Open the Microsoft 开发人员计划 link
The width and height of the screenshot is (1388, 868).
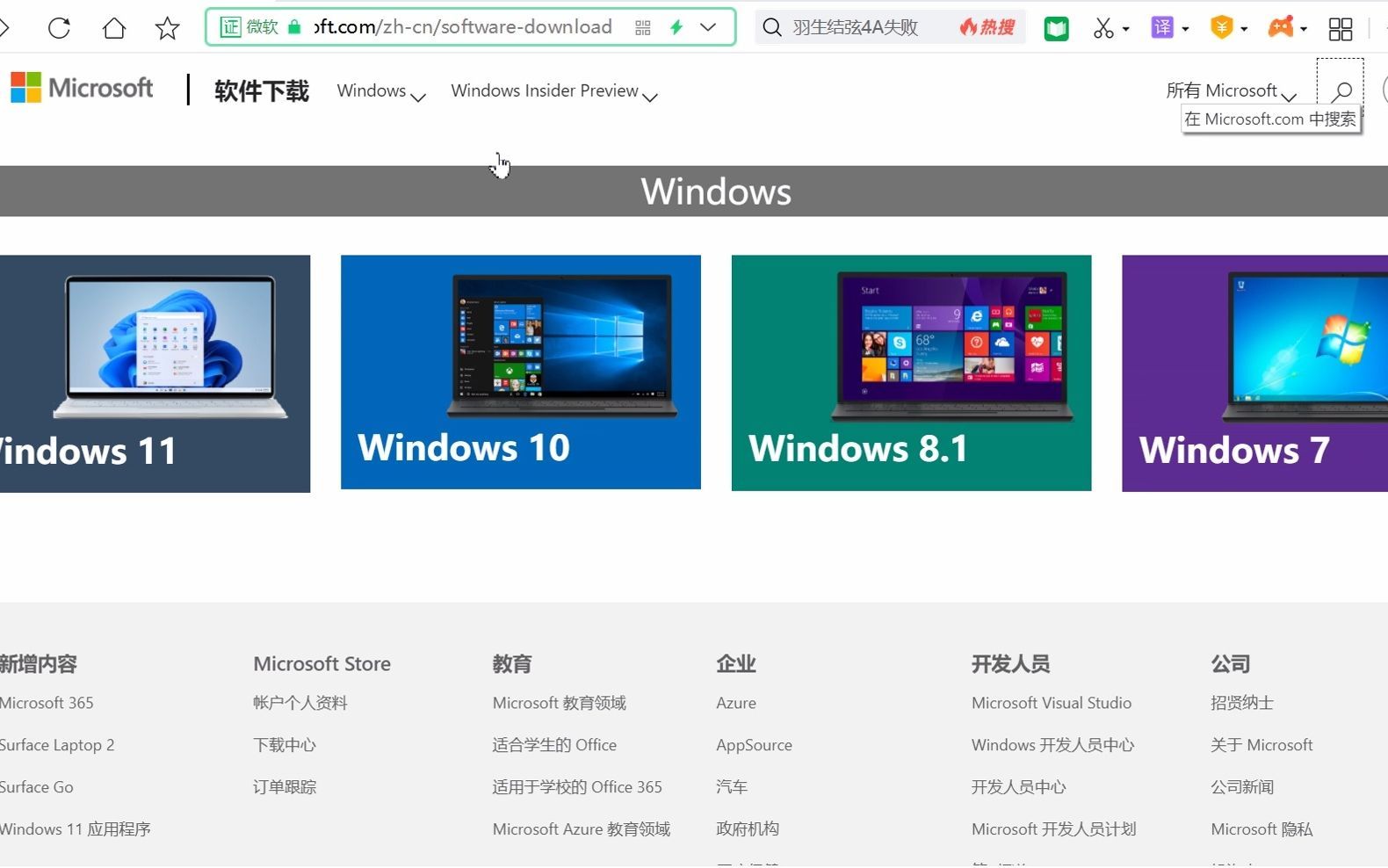click(1054, 829)
